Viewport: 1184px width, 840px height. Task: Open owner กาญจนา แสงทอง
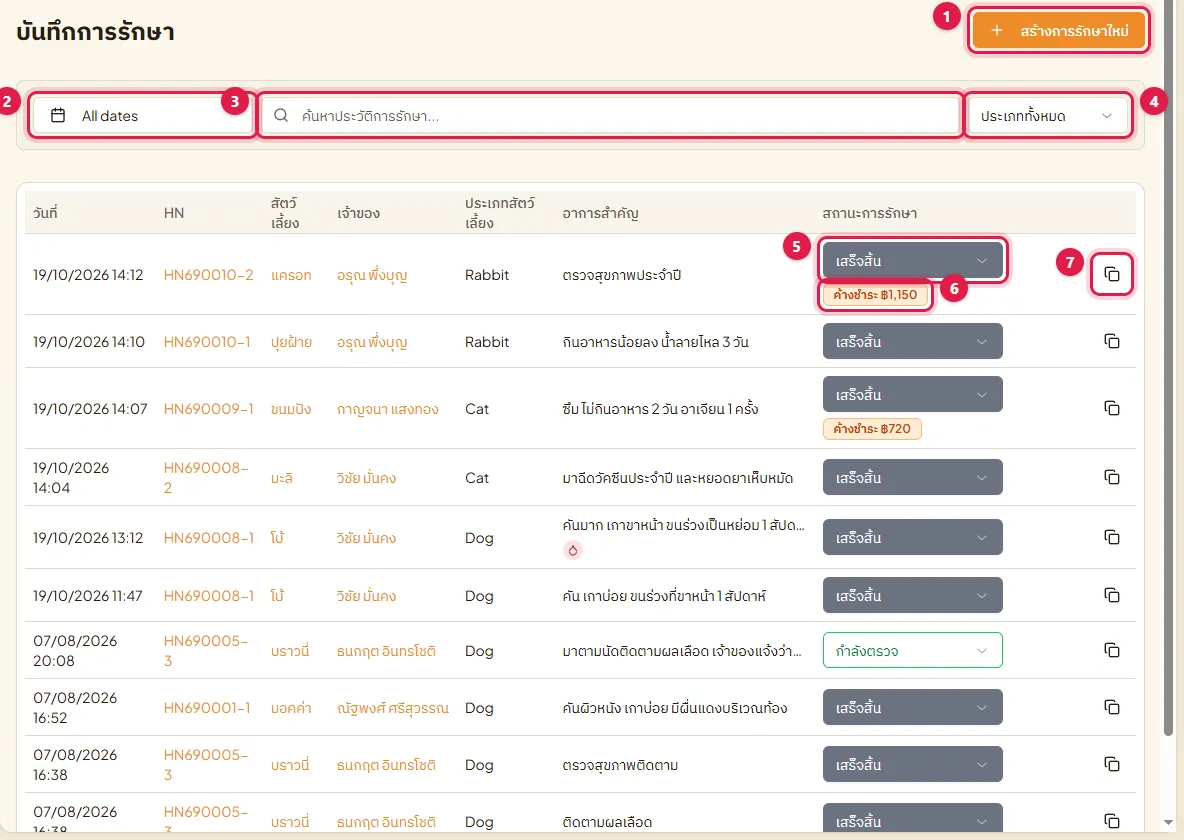[387, 409]
